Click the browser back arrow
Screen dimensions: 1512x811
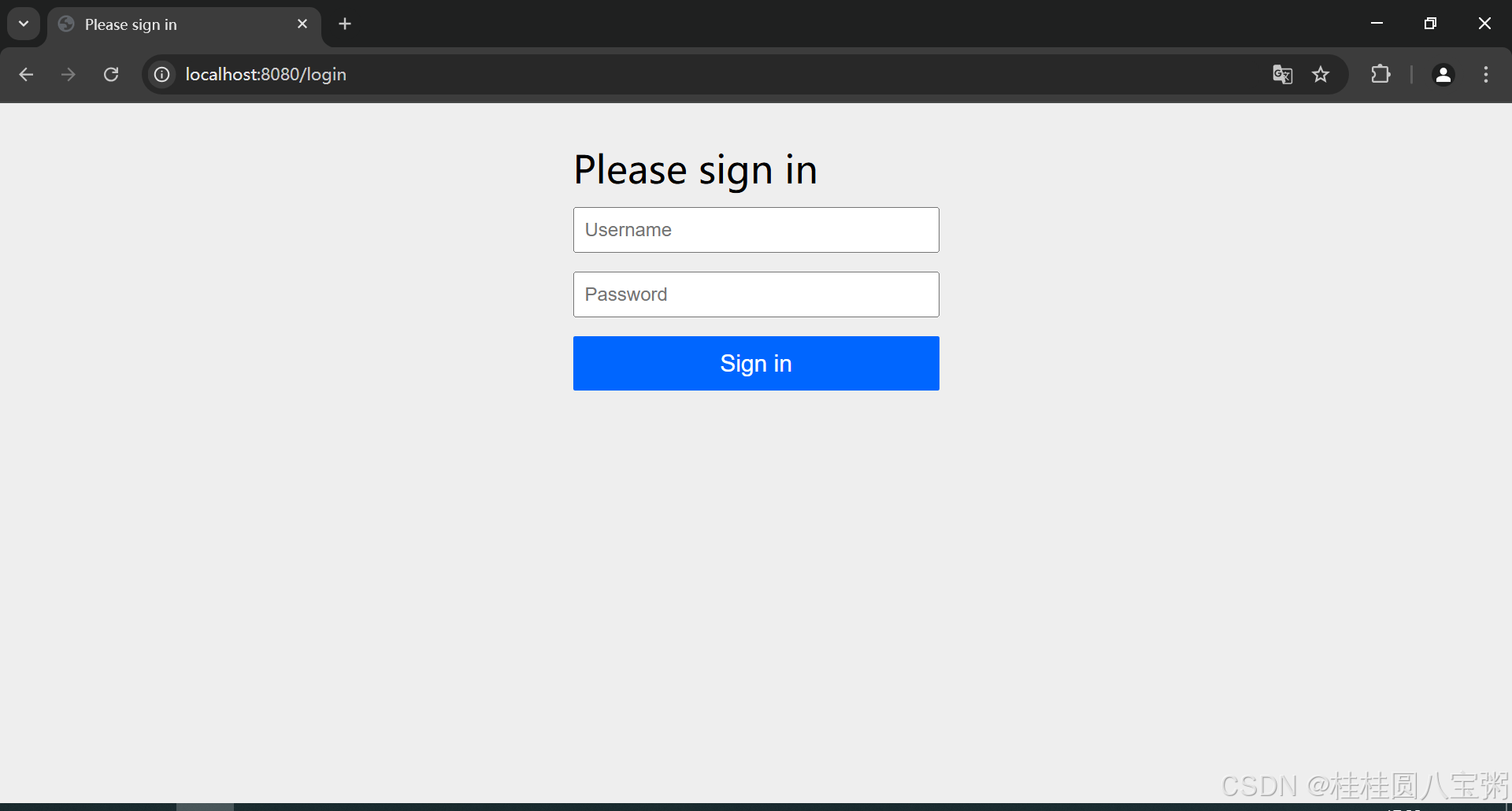[x=26, y=74]
